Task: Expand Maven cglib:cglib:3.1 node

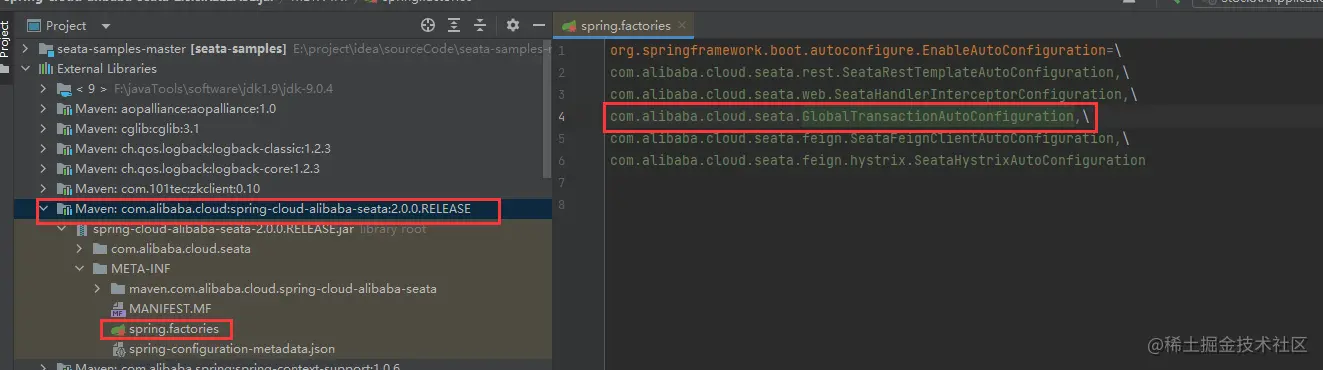Action: coord(44,129)
